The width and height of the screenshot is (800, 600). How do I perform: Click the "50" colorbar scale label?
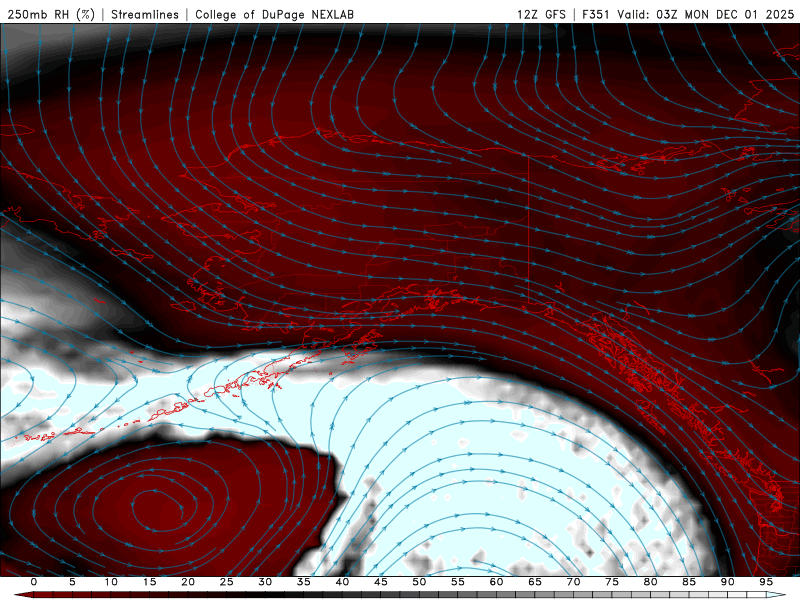[x=419, y=582]
